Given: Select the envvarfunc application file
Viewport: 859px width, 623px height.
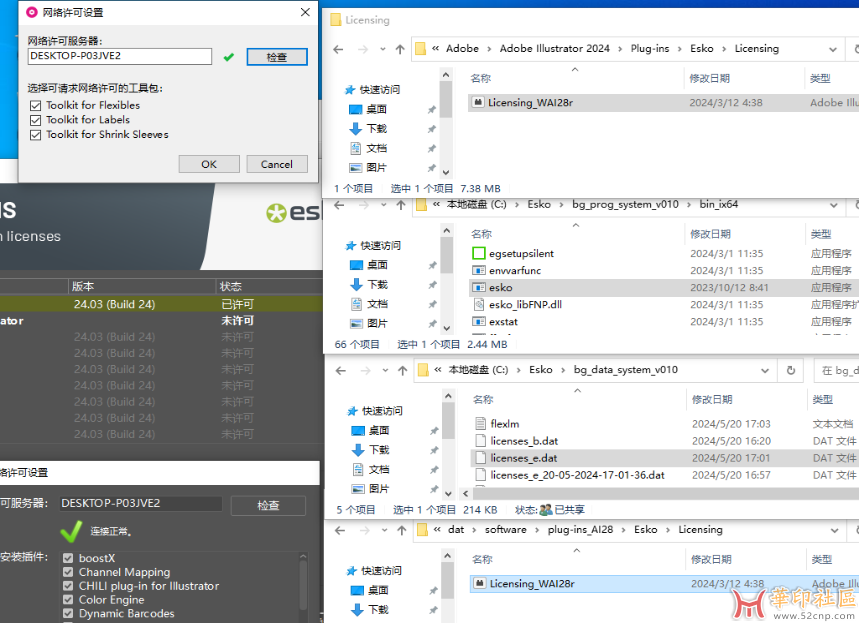Looking at the screenshot, I should coord(515,270).
